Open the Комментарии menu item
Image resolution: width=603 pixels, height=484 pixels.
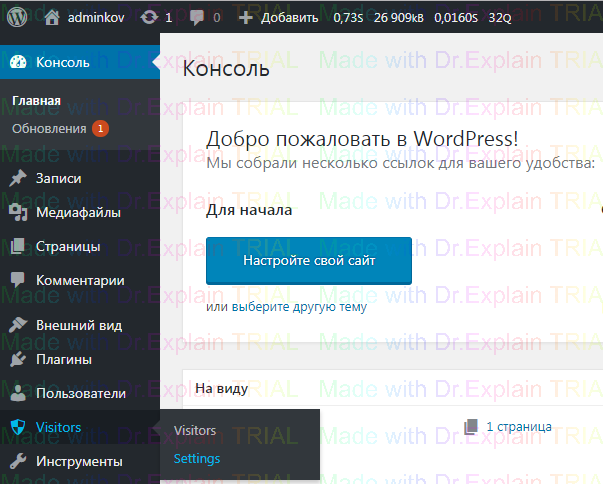coord(80,280)
